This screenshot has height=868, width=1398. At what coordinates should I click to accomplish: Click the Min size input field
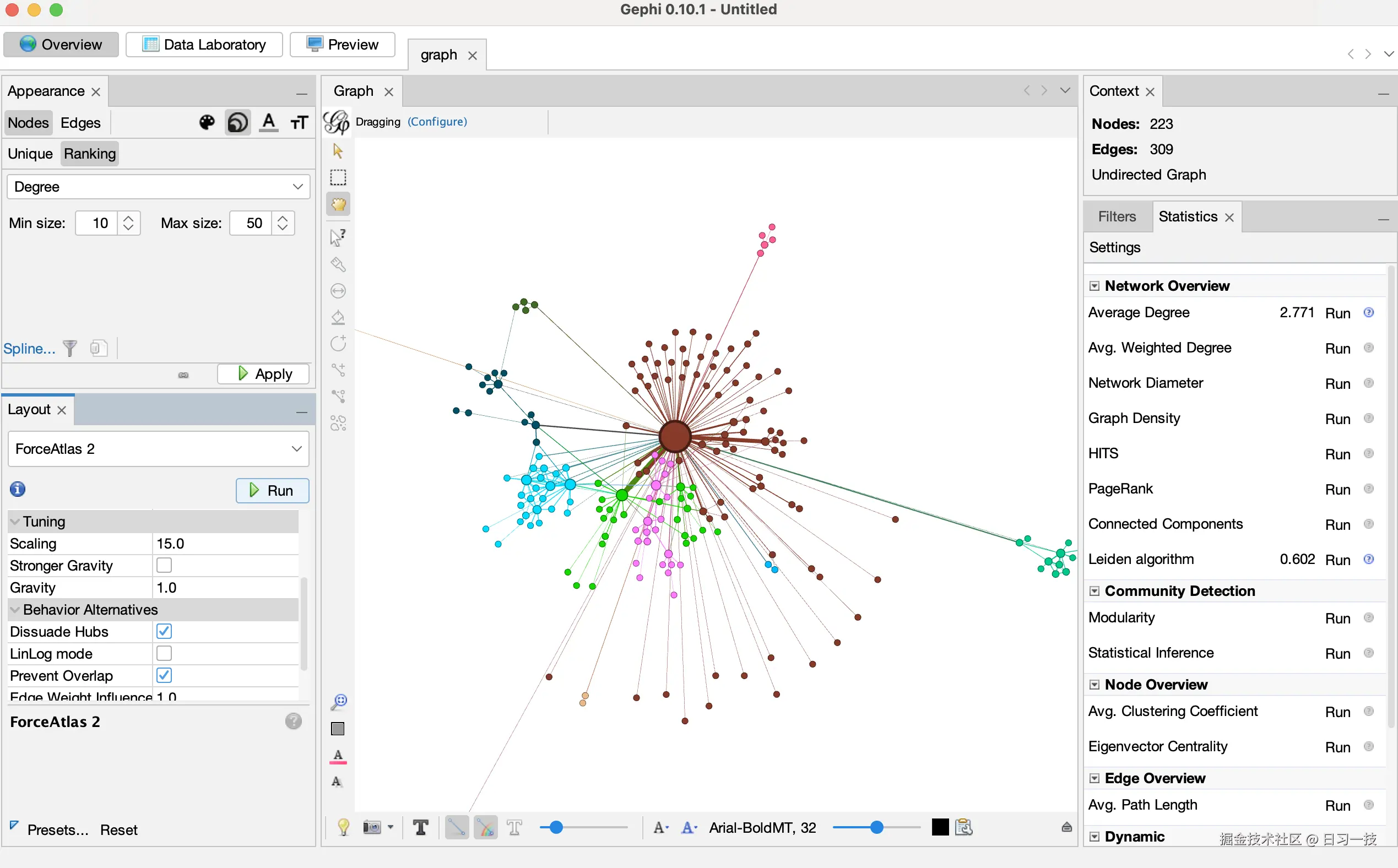click(99, 223)
